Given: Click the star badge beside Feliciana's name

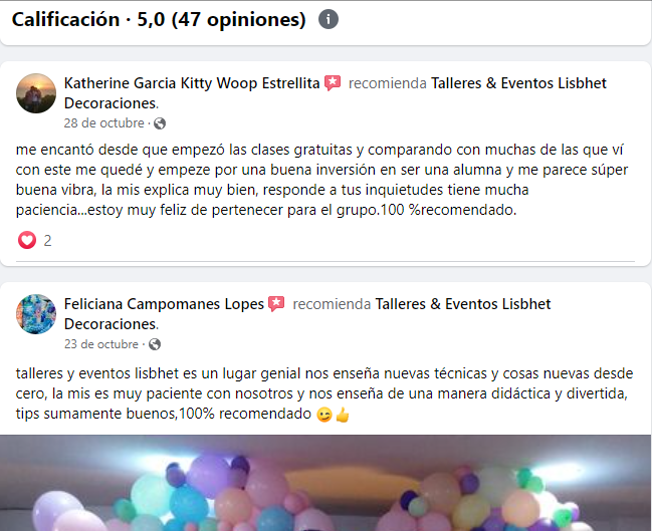Looking at the screenshot, I should [x=276, y=304].
